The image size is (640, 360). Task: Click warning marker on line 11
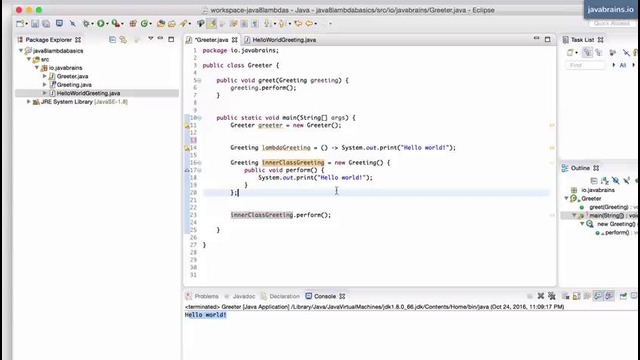pyautogui.click(x=187, y=125)
